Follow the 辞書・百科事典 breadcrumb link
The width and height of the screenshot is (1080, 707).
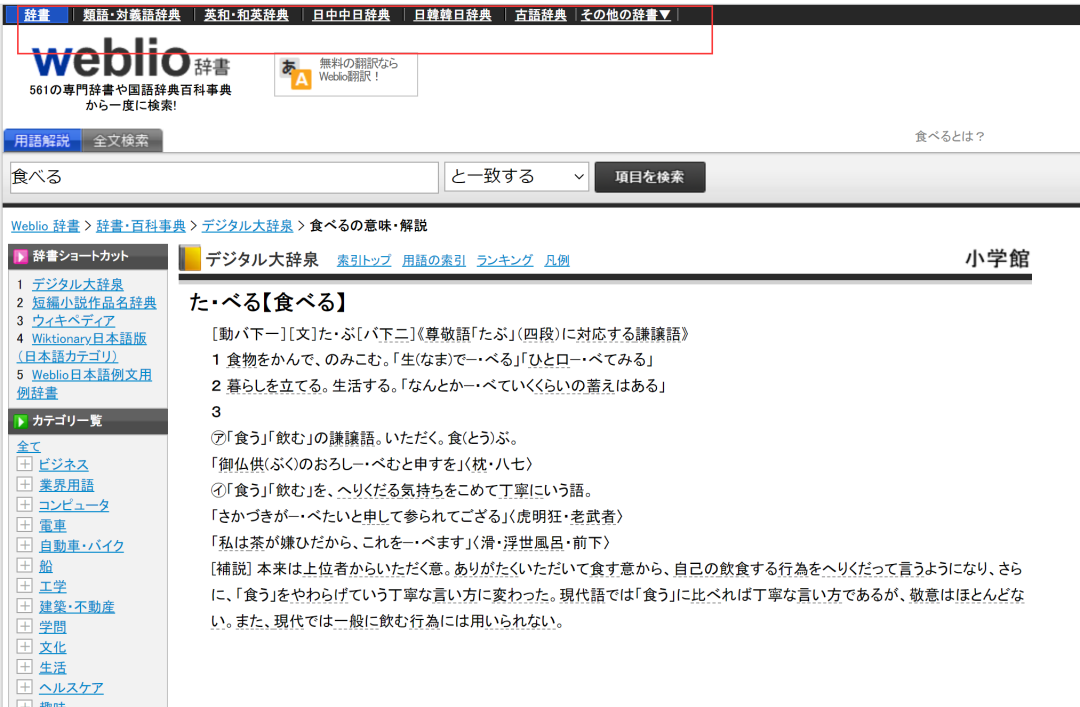click(x=141, y=226)
